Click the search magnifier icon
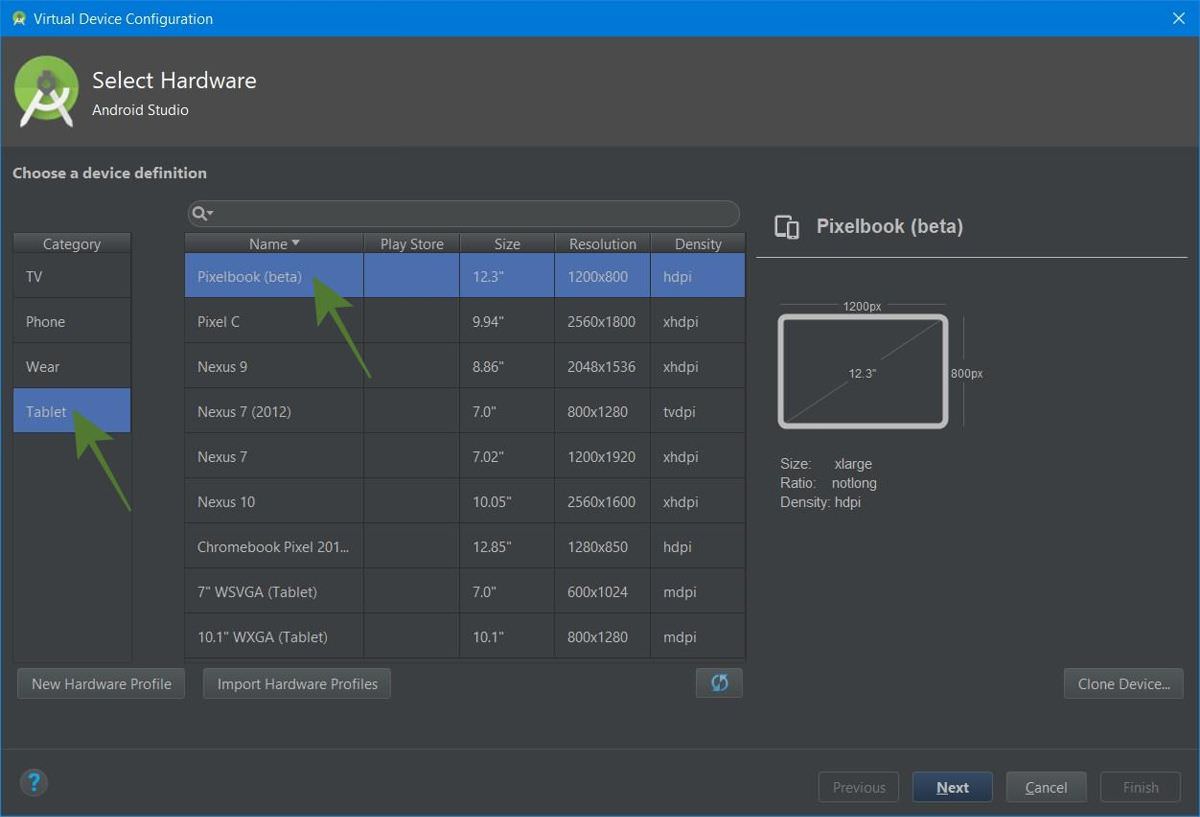Viewport: 1200px width, 817px height. tap(199, 213)
